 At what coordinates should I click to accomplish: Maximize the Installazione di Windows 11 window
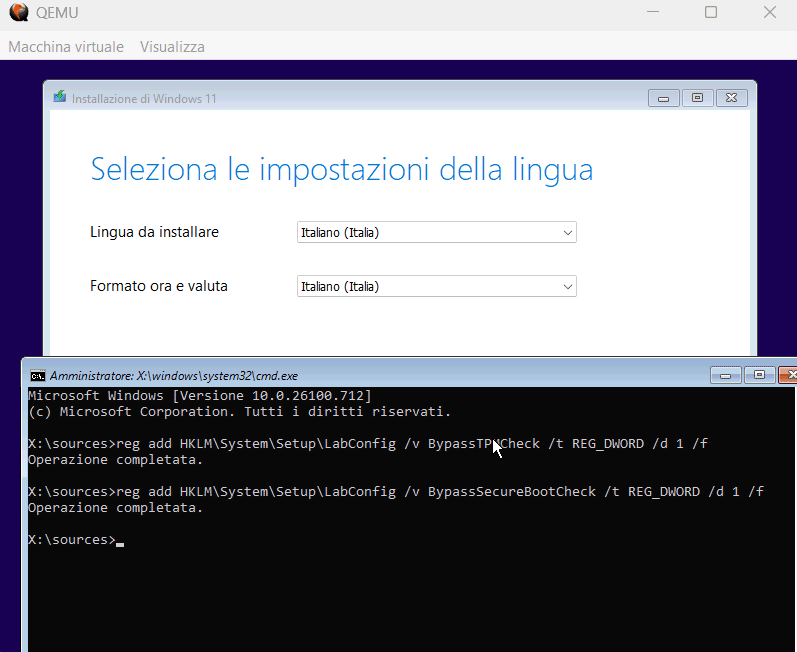(697, 98)
